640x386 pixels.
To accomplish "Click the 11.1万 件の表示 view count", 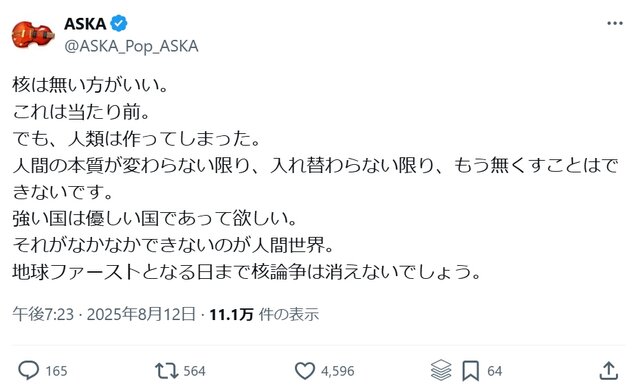I will 264,315.
